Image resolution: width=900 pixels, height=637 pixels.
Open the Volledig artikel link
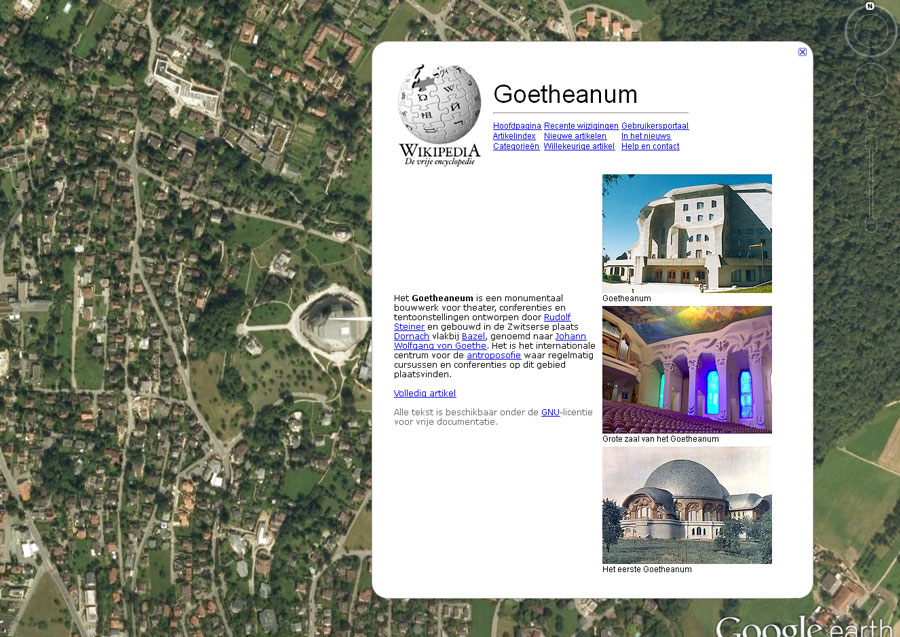[x=424, y=393]
